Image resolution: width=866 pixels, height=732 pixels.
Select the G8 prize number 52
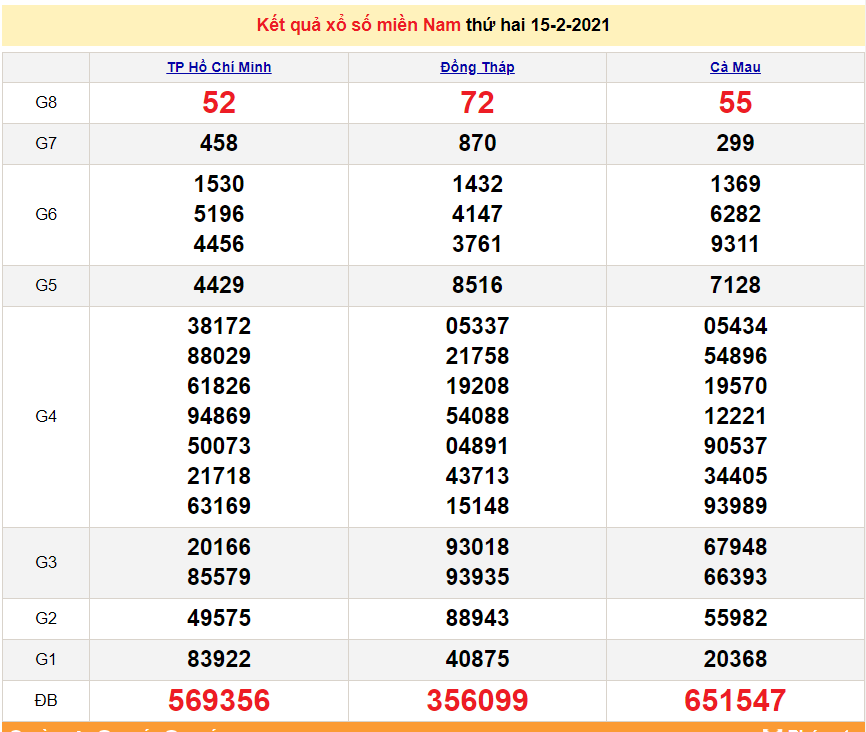223,102
